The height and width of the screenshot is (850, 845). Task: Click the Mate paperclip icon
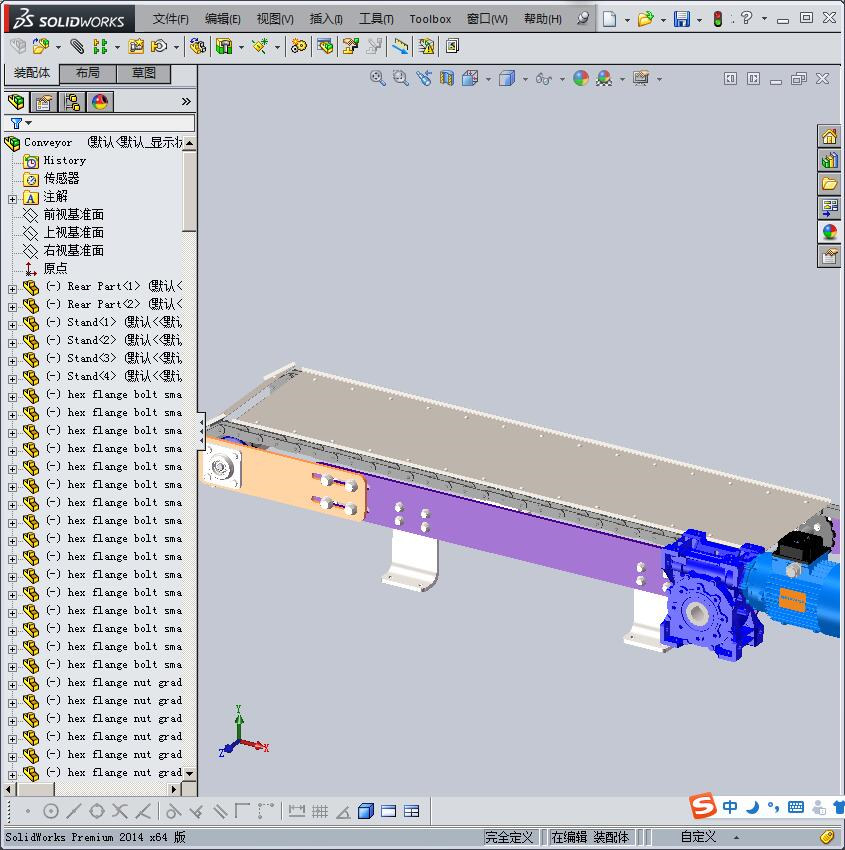point(77,47)
